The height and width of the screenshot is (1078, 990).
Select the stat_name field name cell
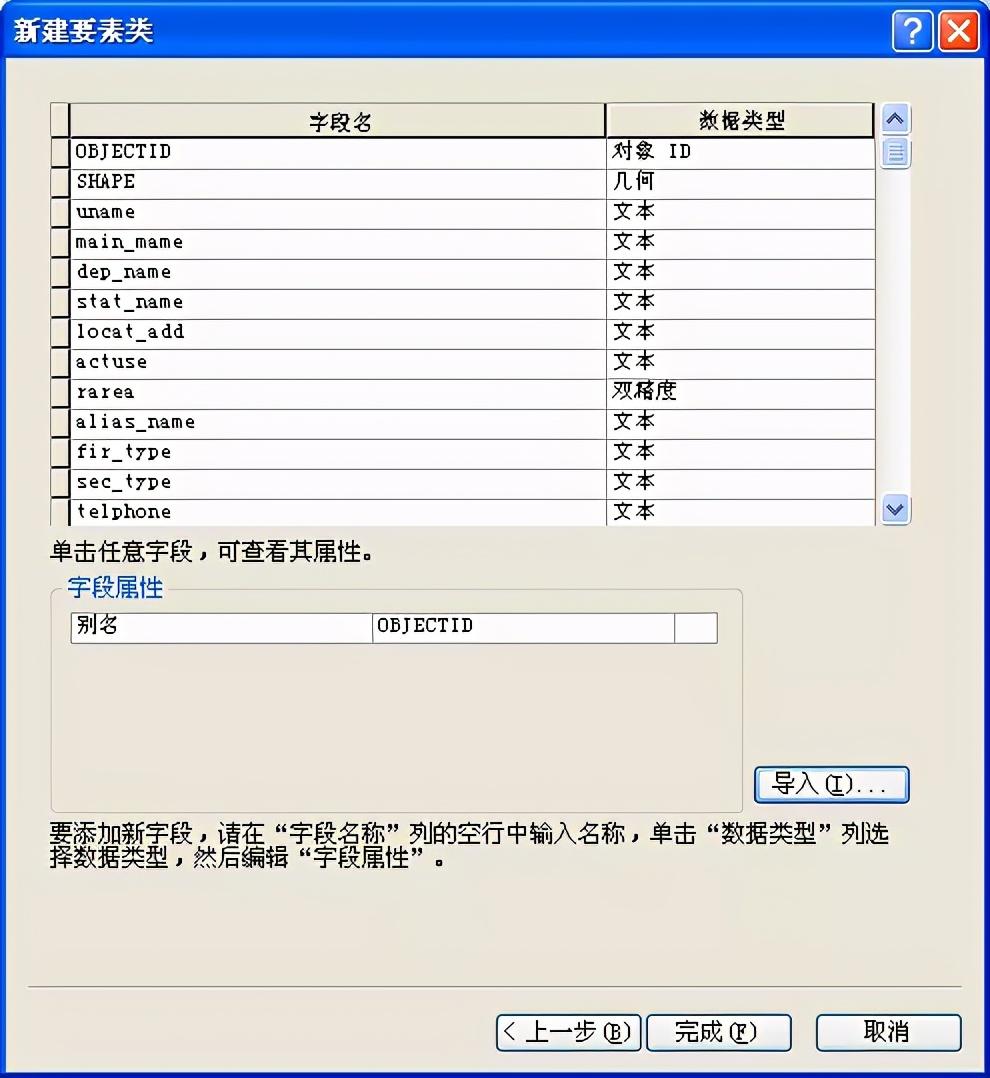338,304
